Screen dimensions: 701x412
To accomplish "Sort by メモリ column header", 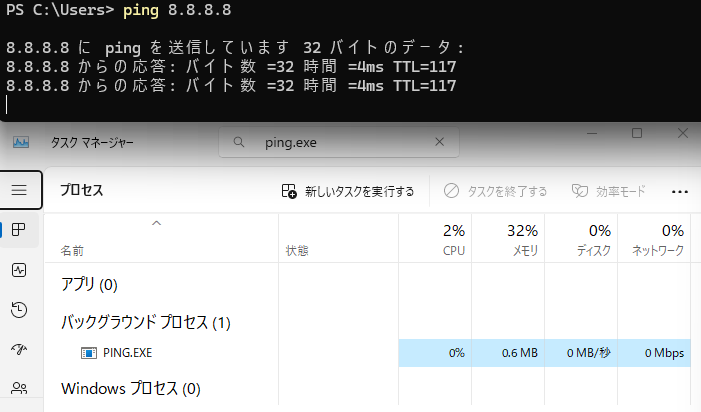I will point(508,238).
